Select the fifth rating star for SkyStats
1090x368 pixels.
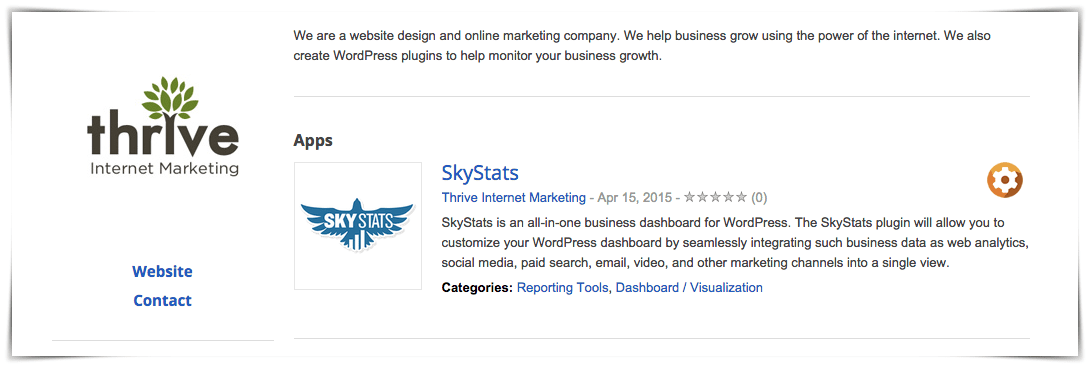[x=741, y=198]
